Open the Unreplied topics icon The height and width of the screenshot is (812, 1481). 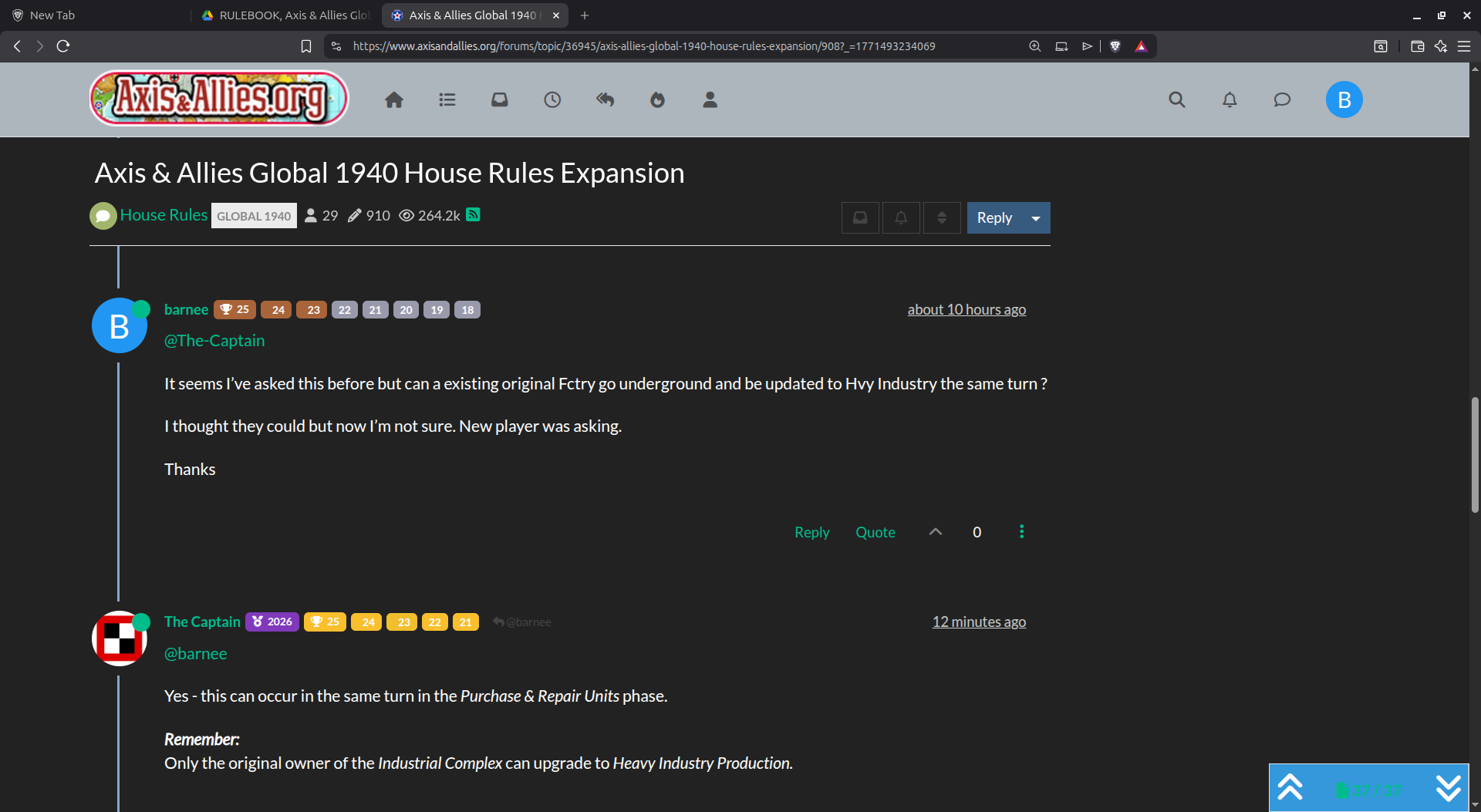click(605, 99)
